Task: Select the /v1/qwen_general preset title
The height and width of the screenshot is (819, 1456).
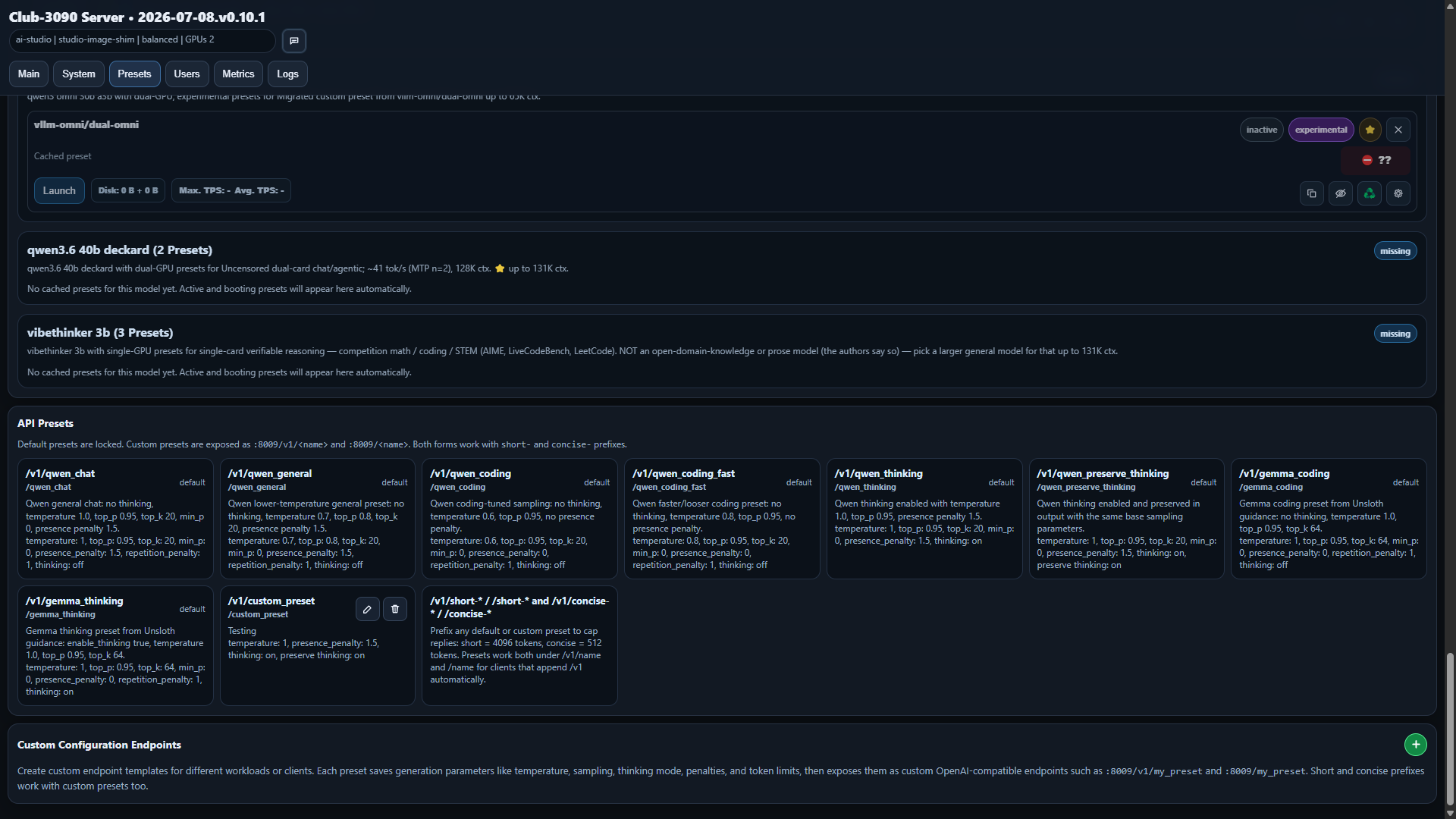Action: click(x=270, y=473)
